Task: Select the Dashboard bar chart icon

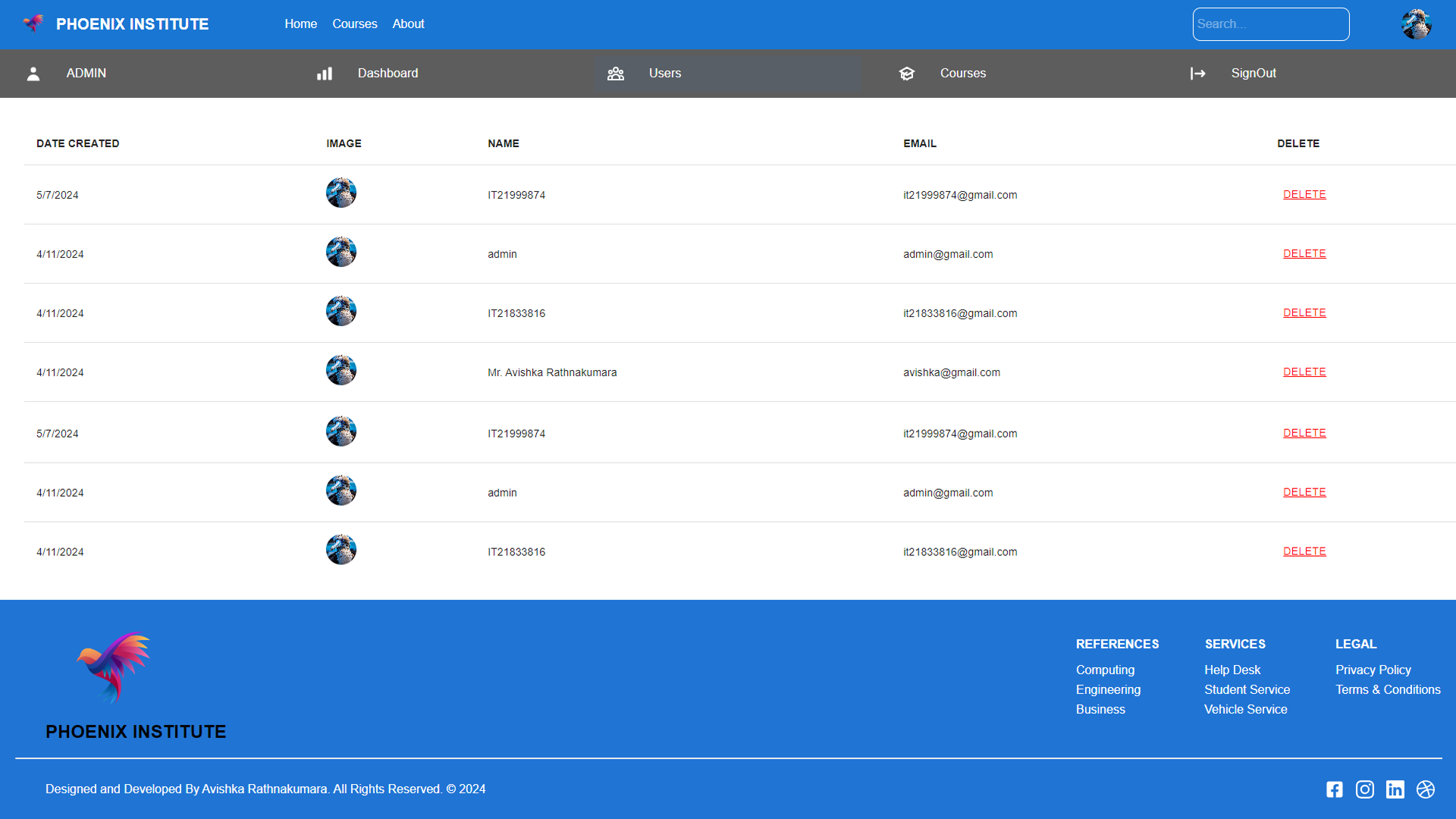Action: click(x=325, y=74)
